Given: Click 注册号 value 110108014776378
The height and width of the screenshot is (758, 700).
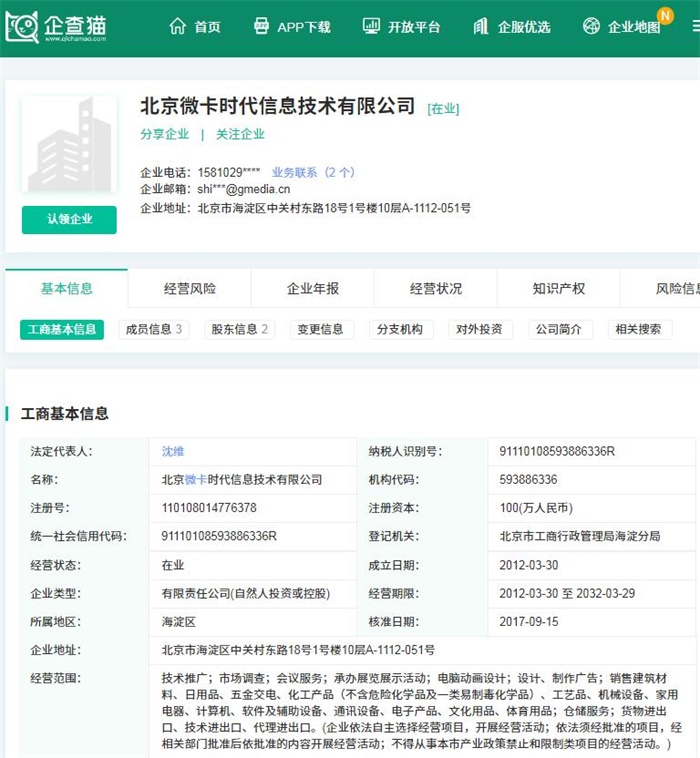Looking at the screenshot, I should pyautogui.click(x=209, y=508).
